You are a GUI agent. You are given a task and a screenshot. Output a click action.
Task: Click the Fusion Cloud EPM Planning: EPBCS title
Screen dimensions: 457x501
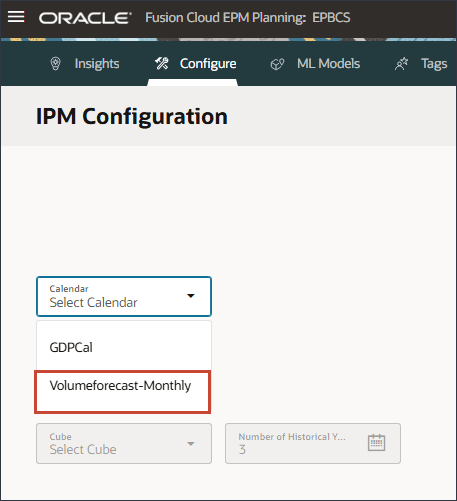(x=248, y=18)
